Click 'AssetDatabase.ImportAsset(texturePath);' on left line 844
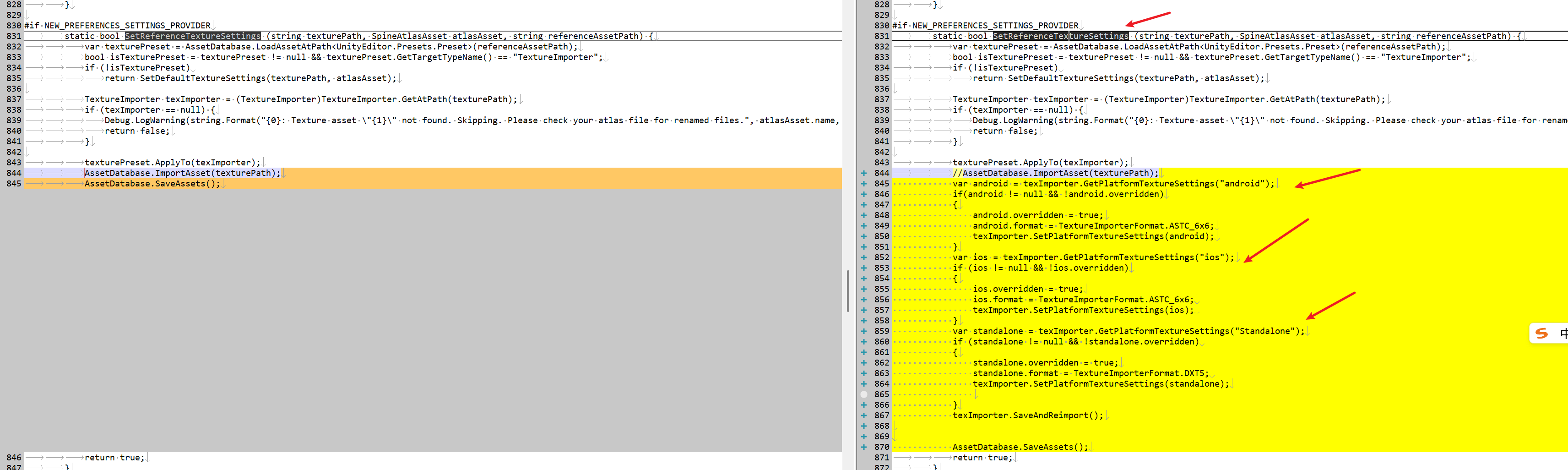This screenshot has width=1568, height=470. (183, 173)
